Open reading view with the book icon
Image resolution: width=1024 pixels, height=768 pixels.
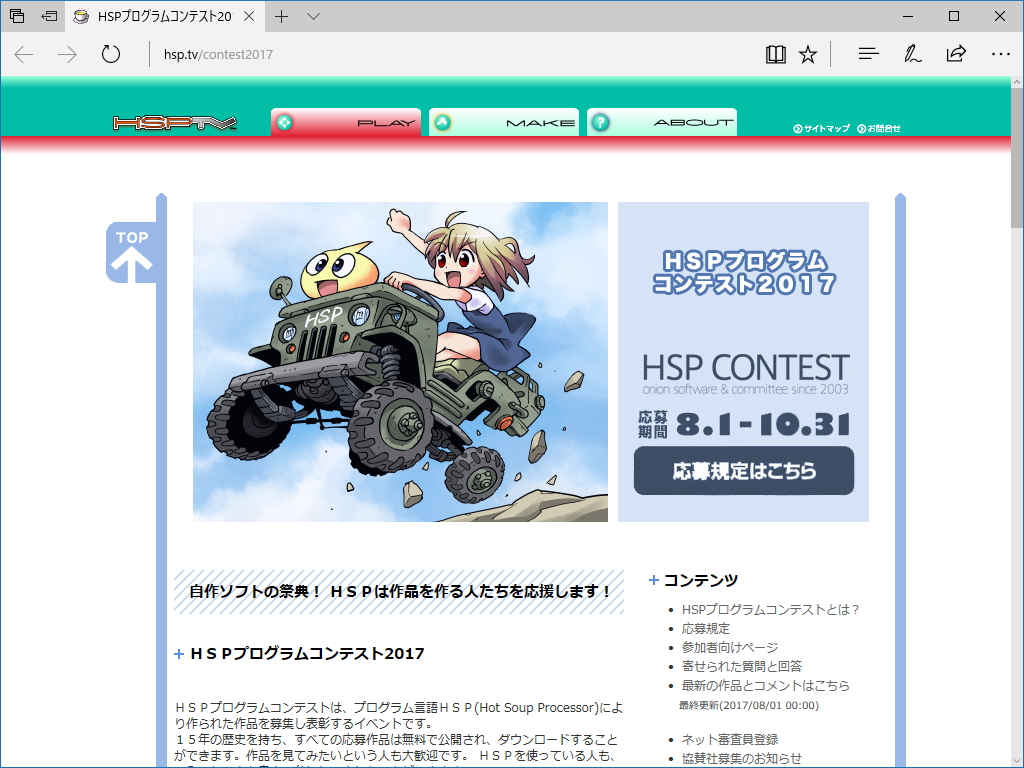[775, 55]
